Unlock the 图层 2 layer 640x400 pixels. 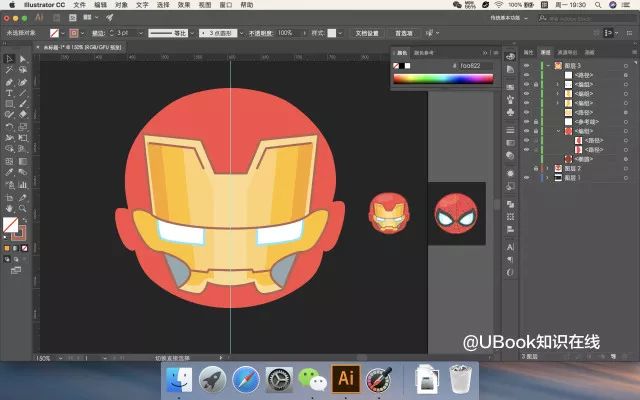(x=536, y=169)
